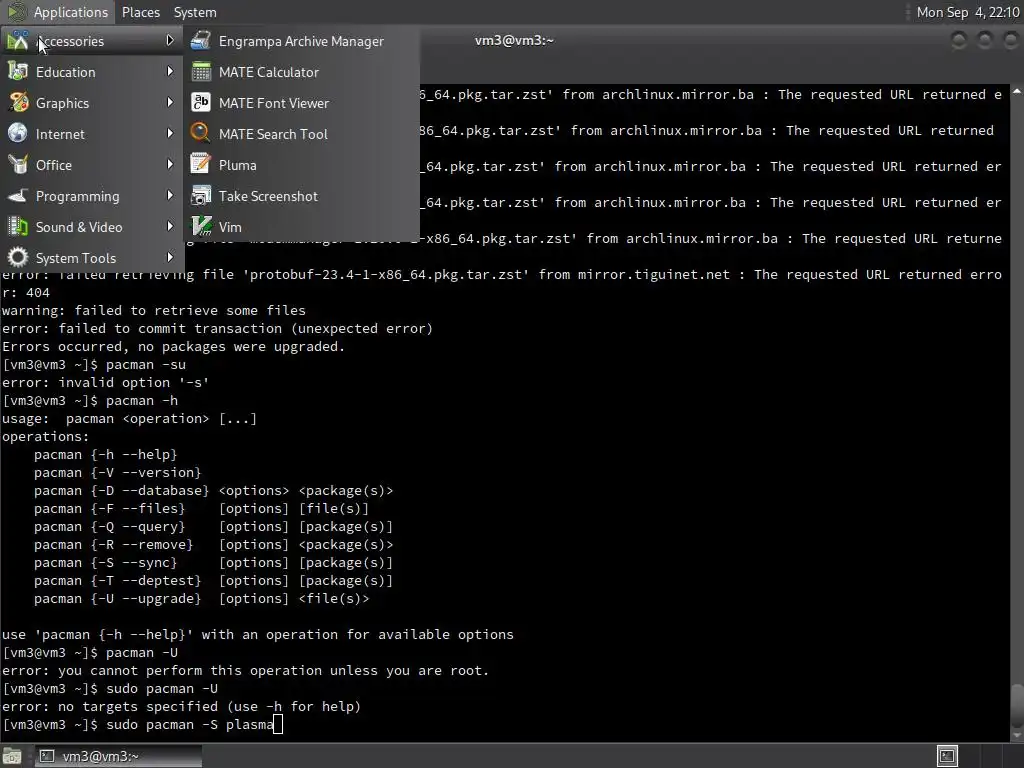Image resolution: width=1024 pixels, height=768 pixels.
Task: Click the Internet globe icon
Action: [x=18, y=133]
